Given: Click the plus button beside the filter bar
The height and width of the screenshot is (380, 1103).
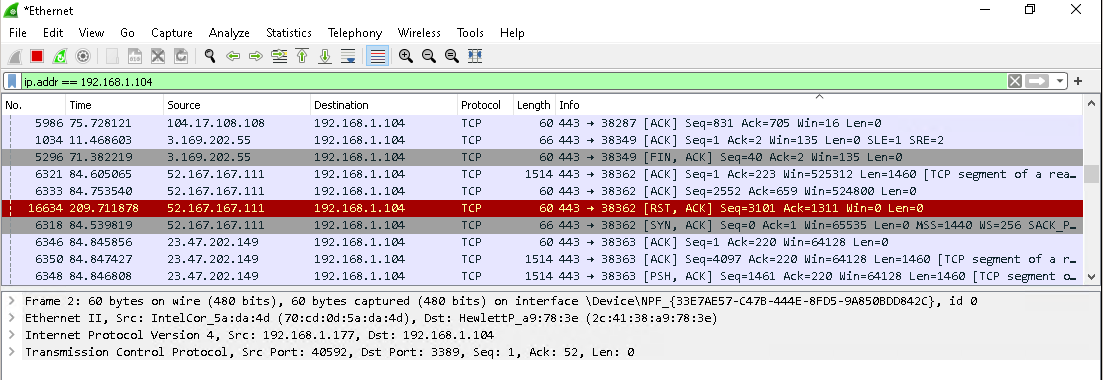Looking at the screenshot, I should pos(1078,82).
